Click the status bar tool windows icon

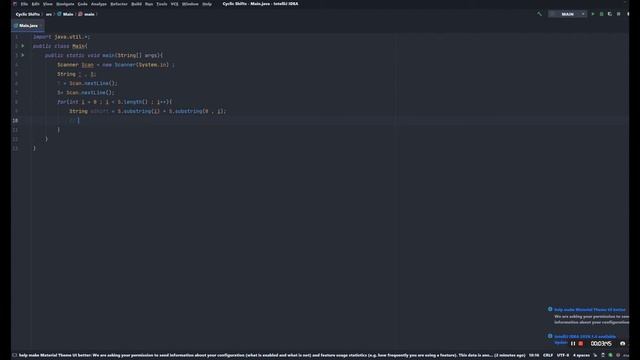pyautogui.click(x=14, y=355)
